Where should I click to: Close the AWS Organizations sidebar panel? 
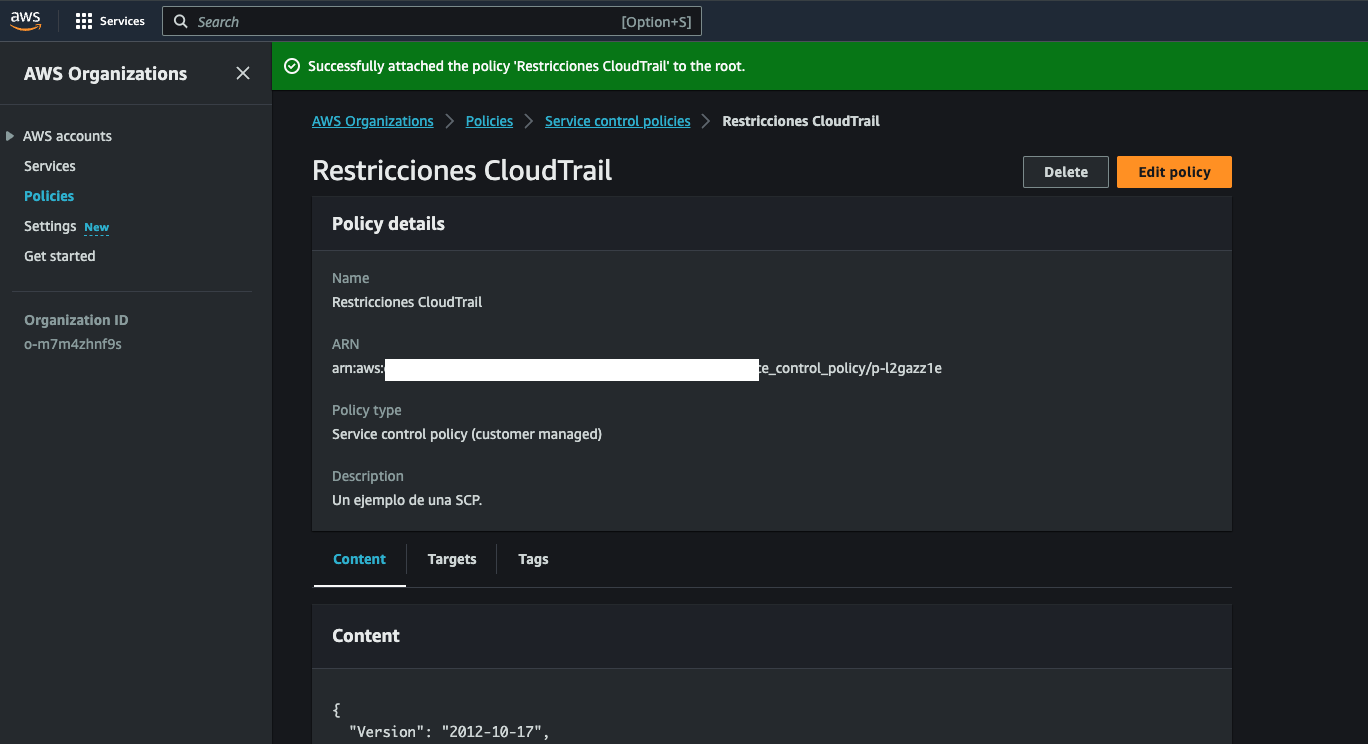coord(243,73)
